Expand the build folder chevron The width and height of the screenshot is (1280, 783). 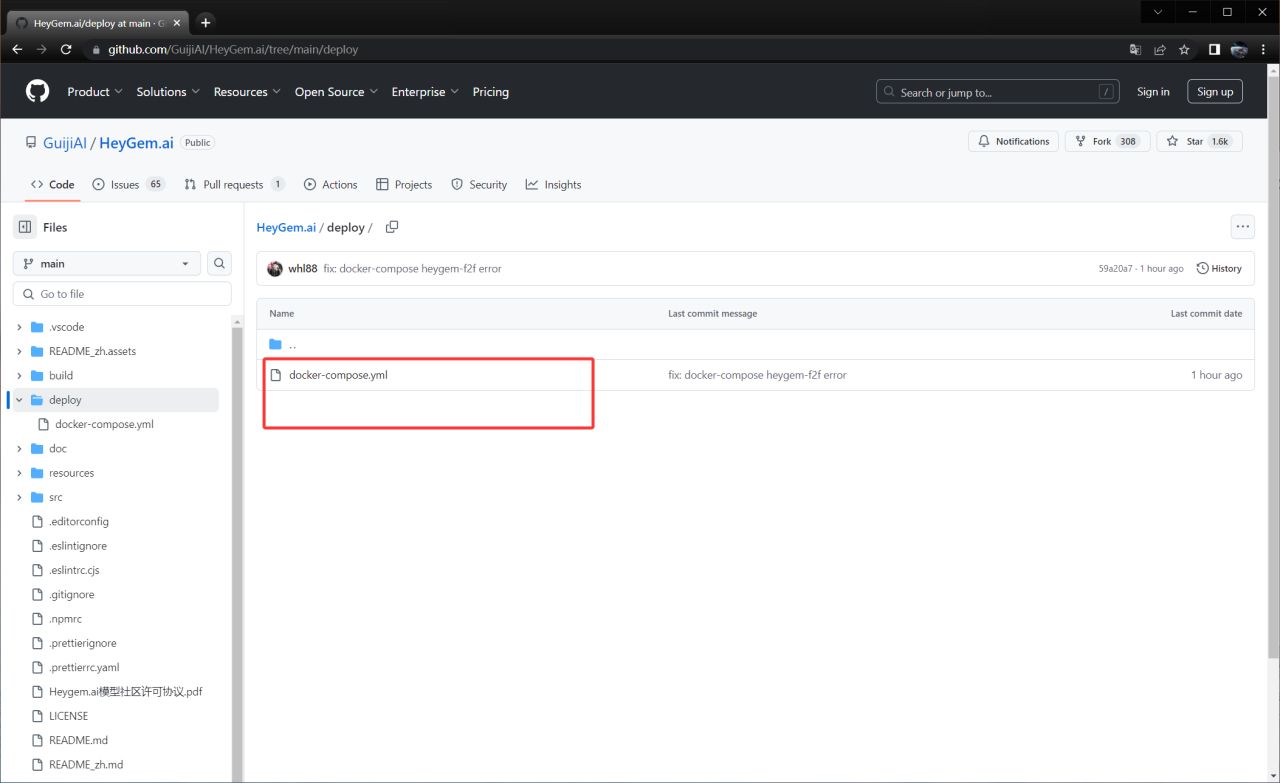click(19, 375)
